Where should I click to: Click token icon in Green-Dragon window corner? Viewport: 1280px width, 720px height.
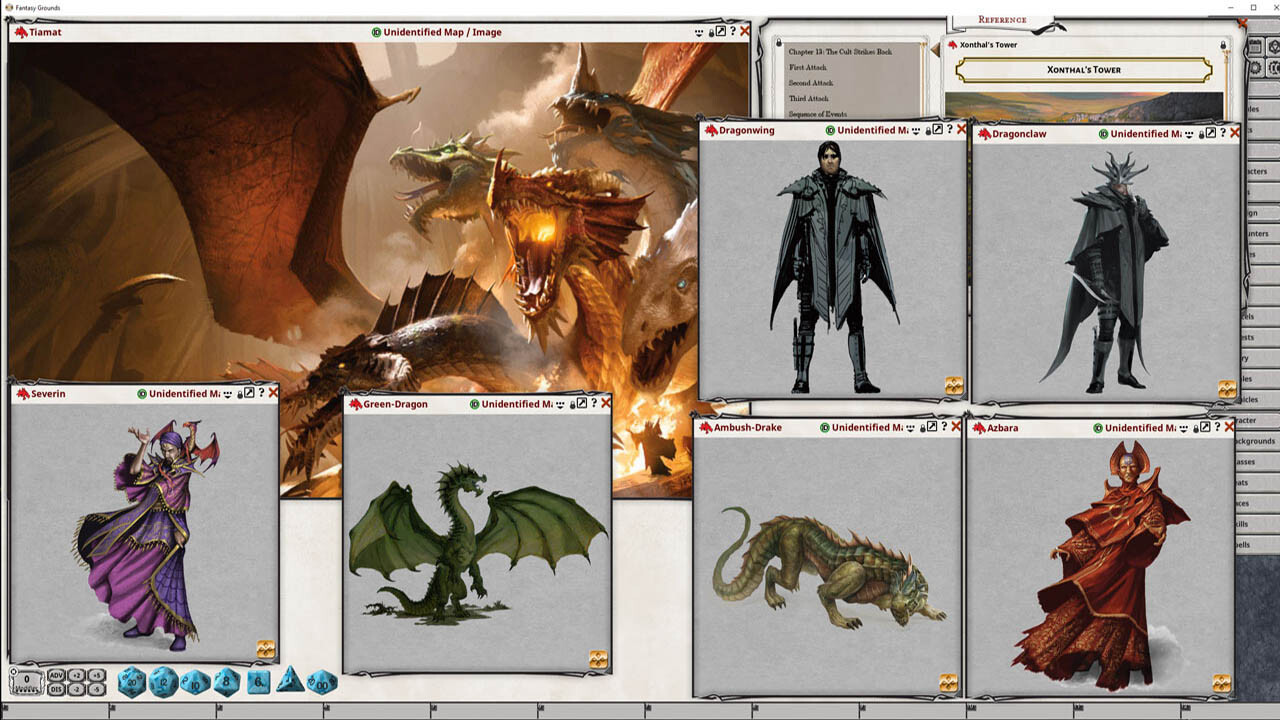click(x=598, y=659)
